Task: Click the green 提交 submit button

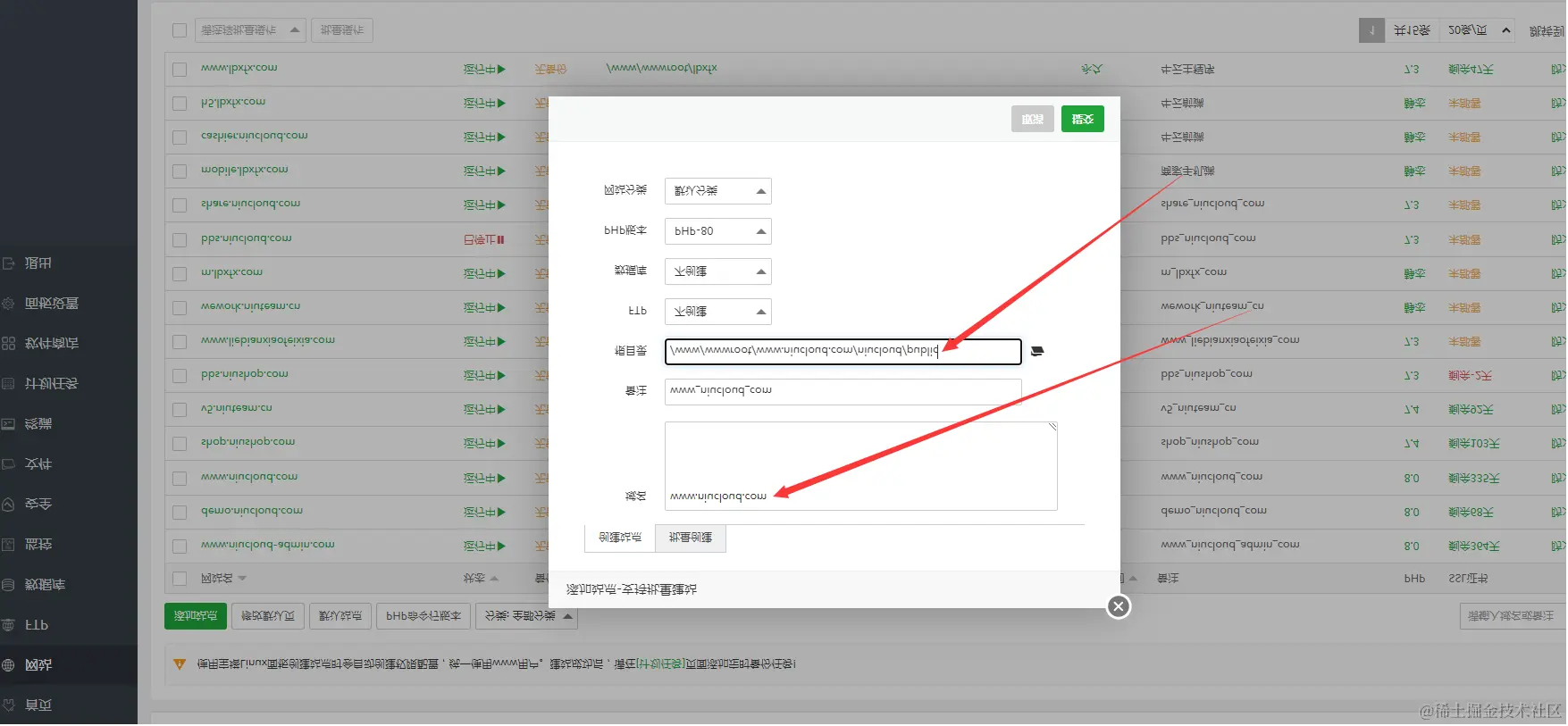Action: [1083, 119]
